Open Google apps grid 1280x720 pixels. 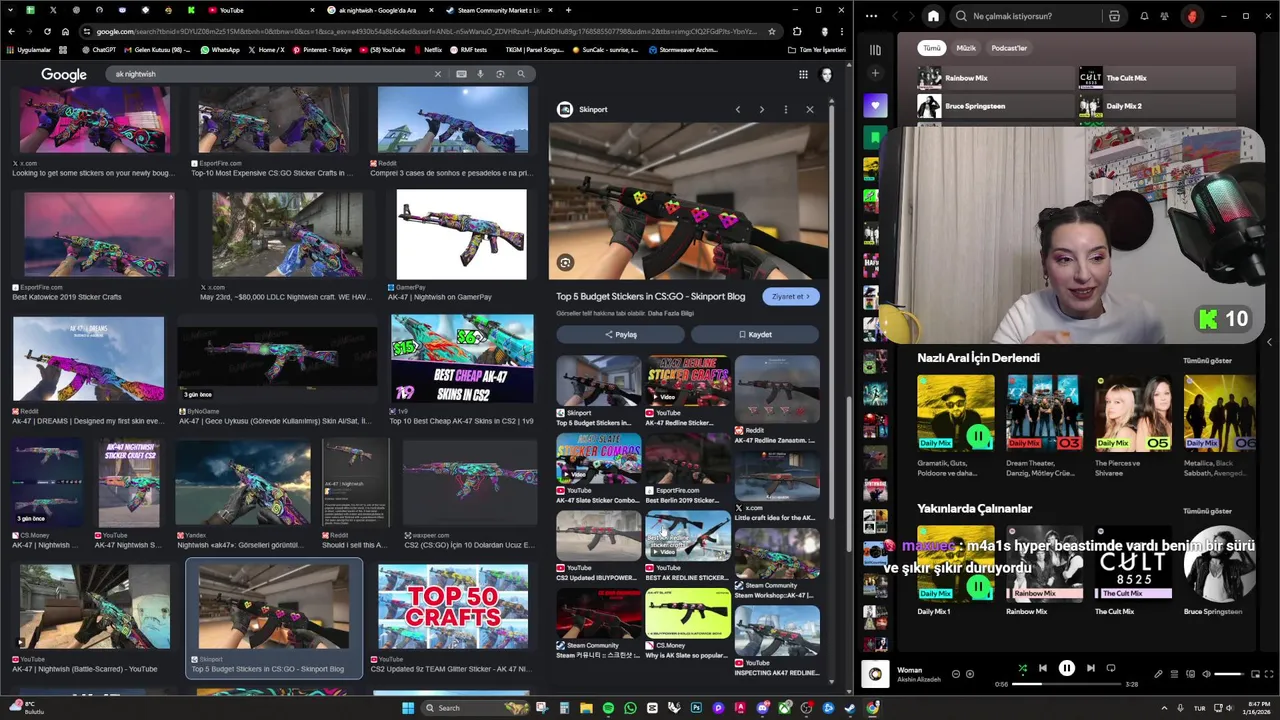click(x=803, y=74)
